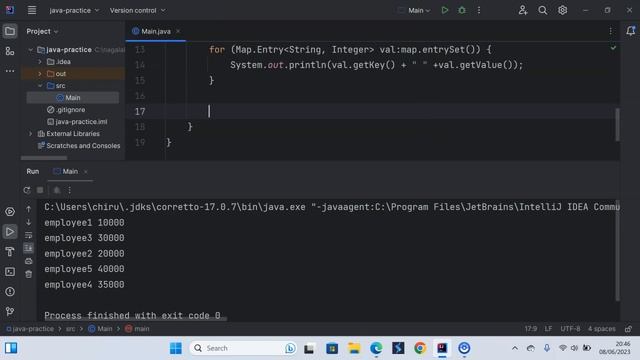This screenshot has width=640, height=360.
Task: Open Run panel more options
Action: click(x=69, y=190)
